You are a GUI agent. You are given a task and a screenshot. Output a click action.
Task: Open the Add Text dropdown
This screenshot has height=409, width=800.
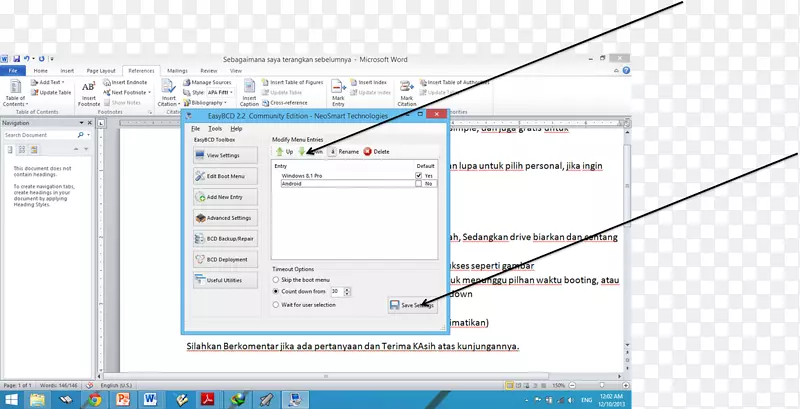pyautogui.click(x=46, y=82)
